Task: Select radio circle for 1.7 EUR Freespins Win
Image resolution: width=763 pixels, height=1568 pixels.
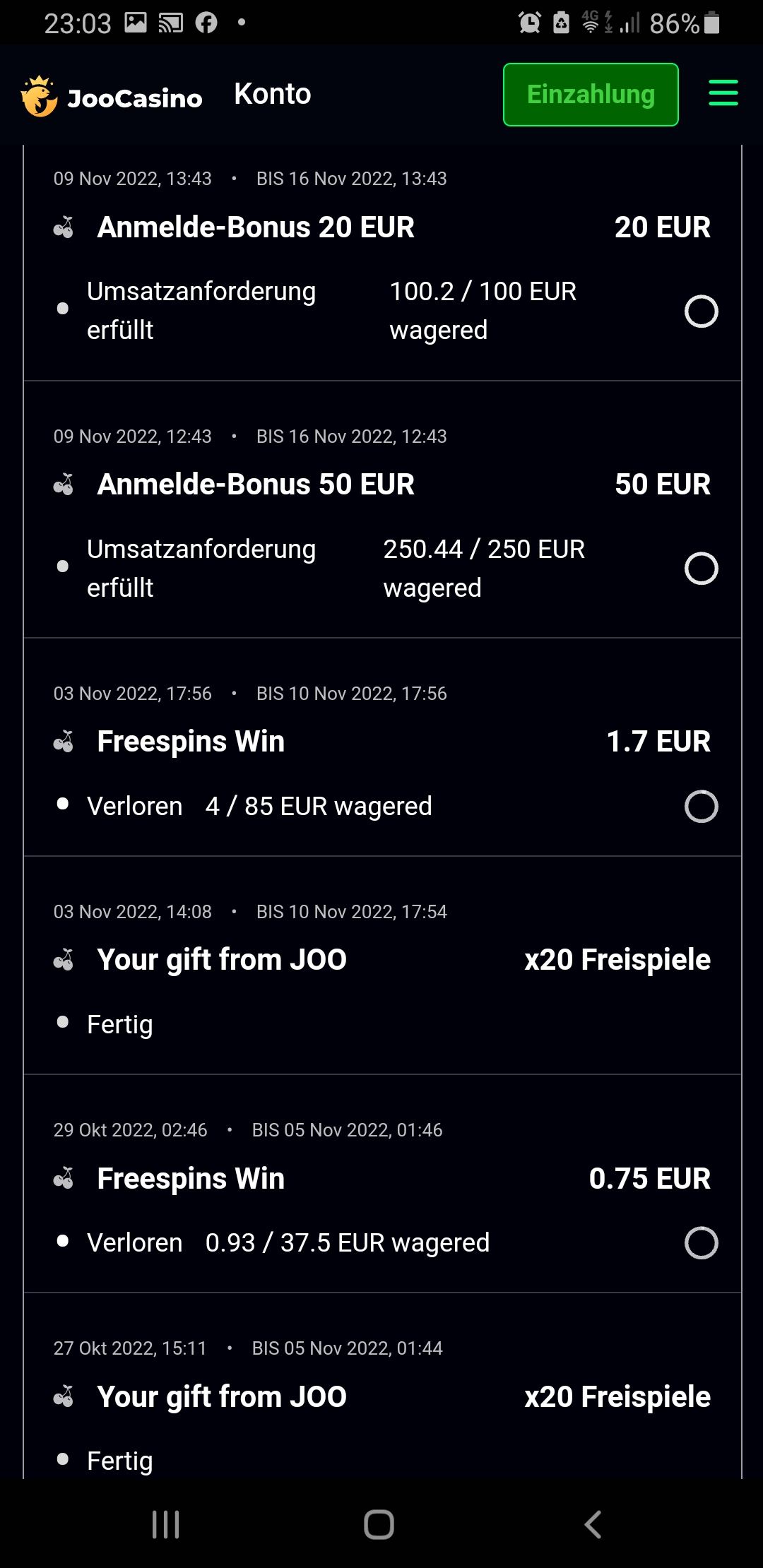Action: [x=701, y=807]
